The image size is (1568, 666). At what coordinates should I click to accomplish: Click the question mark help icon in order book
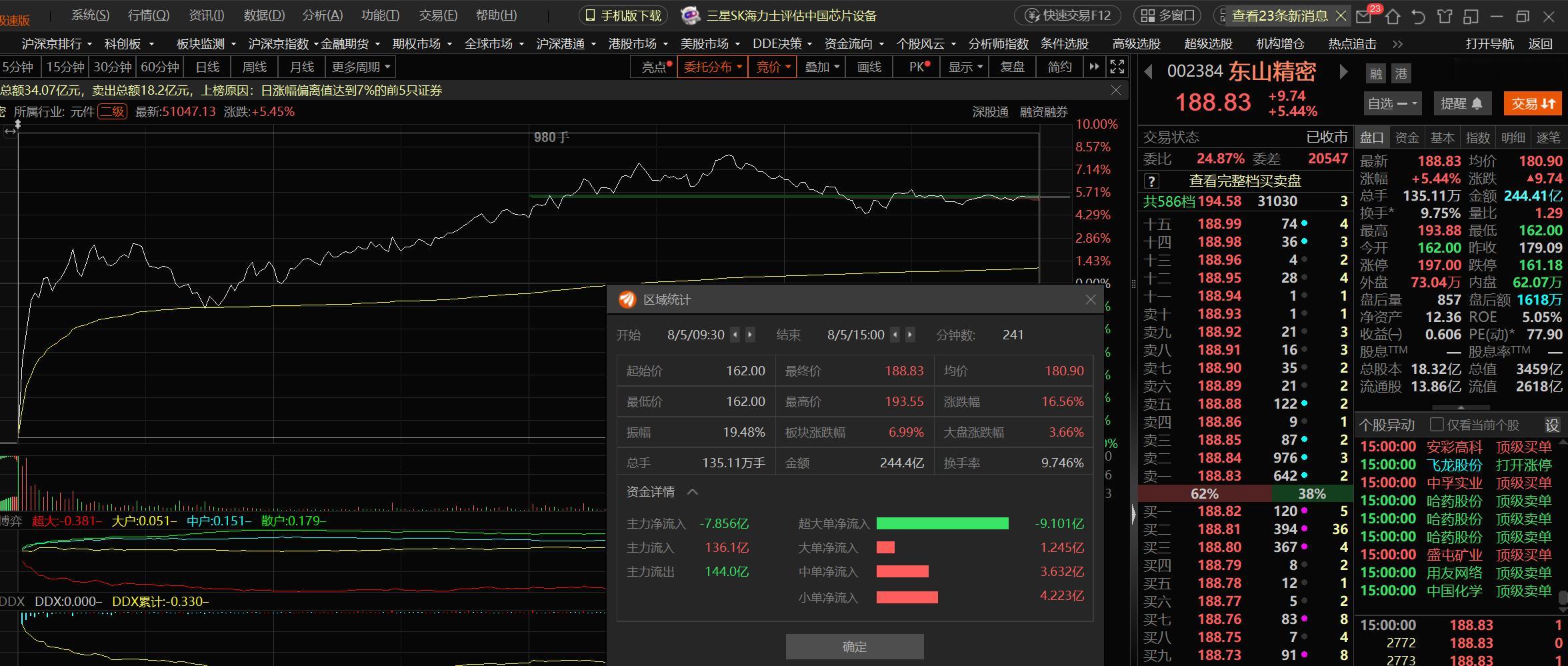1151,181
